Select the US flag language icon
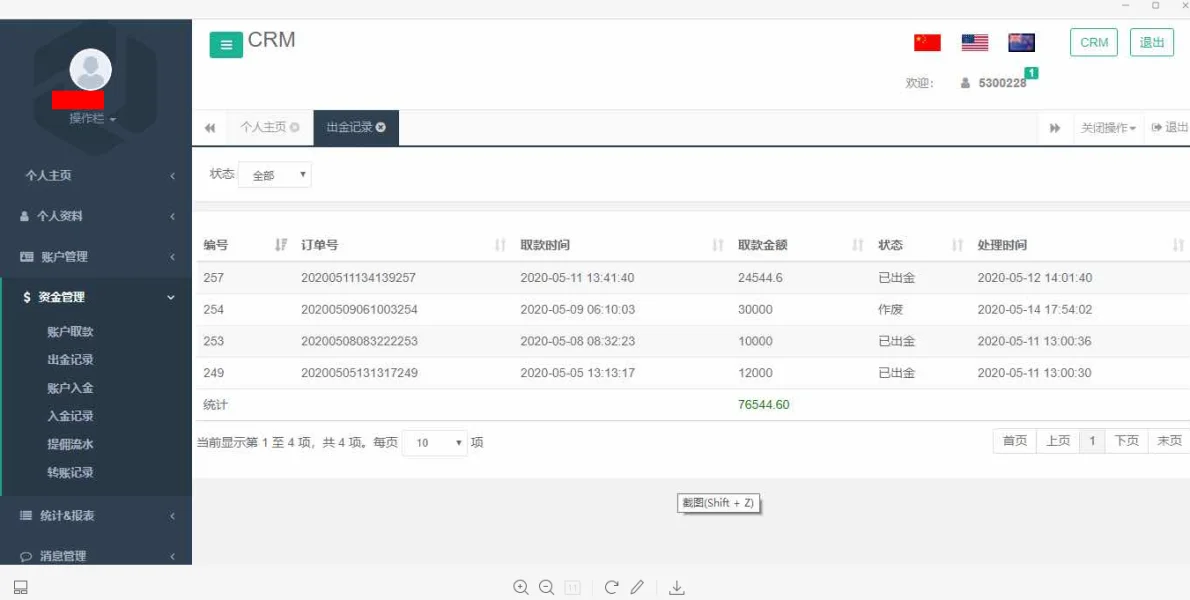This screenshot has width=1190, height=600. click(974, 43)
